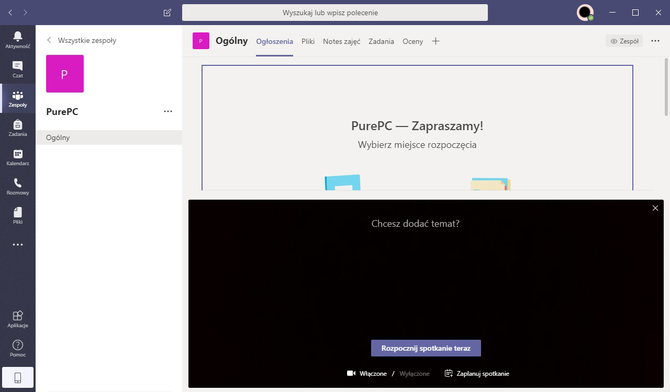Switch to the Oceny tab
The height and width of the screenshot is (392, 670).
point(413,41)
